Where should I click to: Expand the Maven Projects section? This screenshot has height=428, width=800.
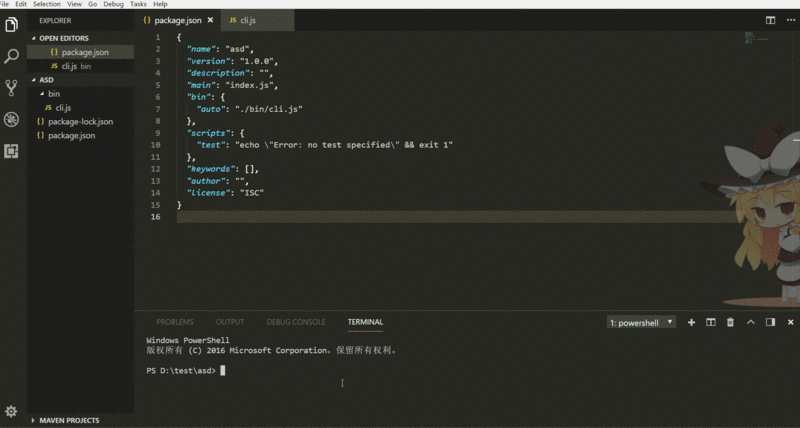(70, 420)
